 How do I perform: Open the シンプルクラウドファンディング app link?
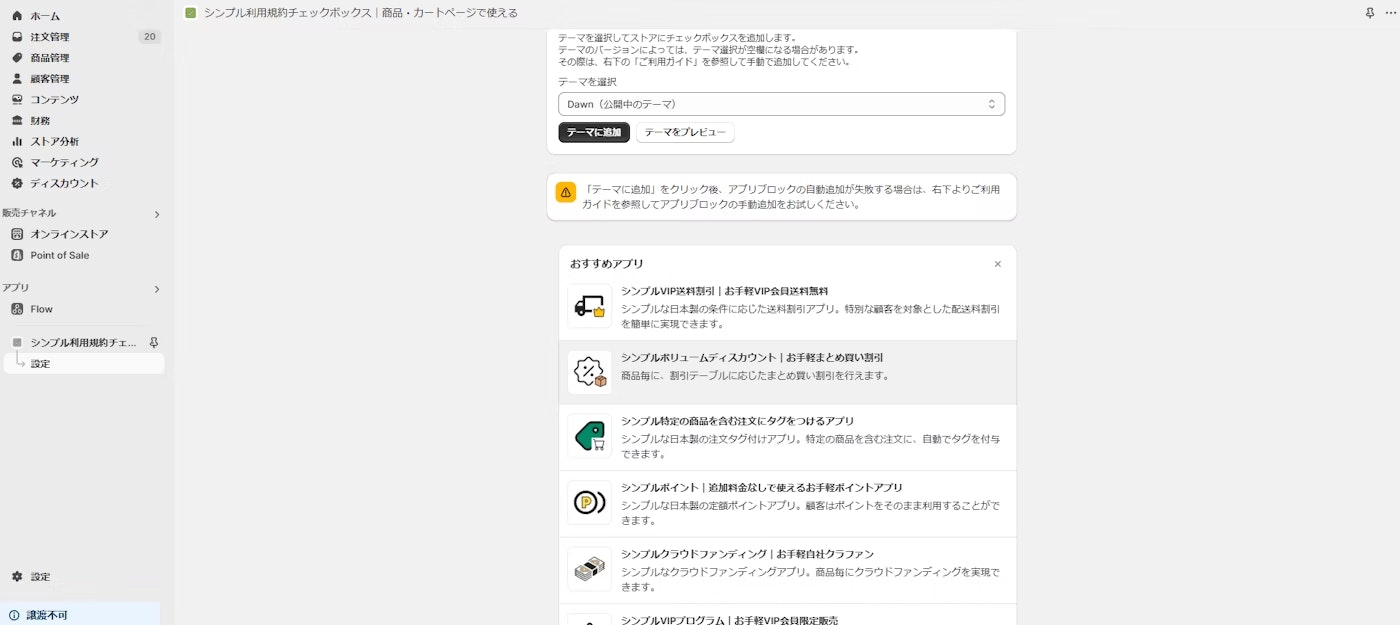pyautogui.click(x=747, y=553)
